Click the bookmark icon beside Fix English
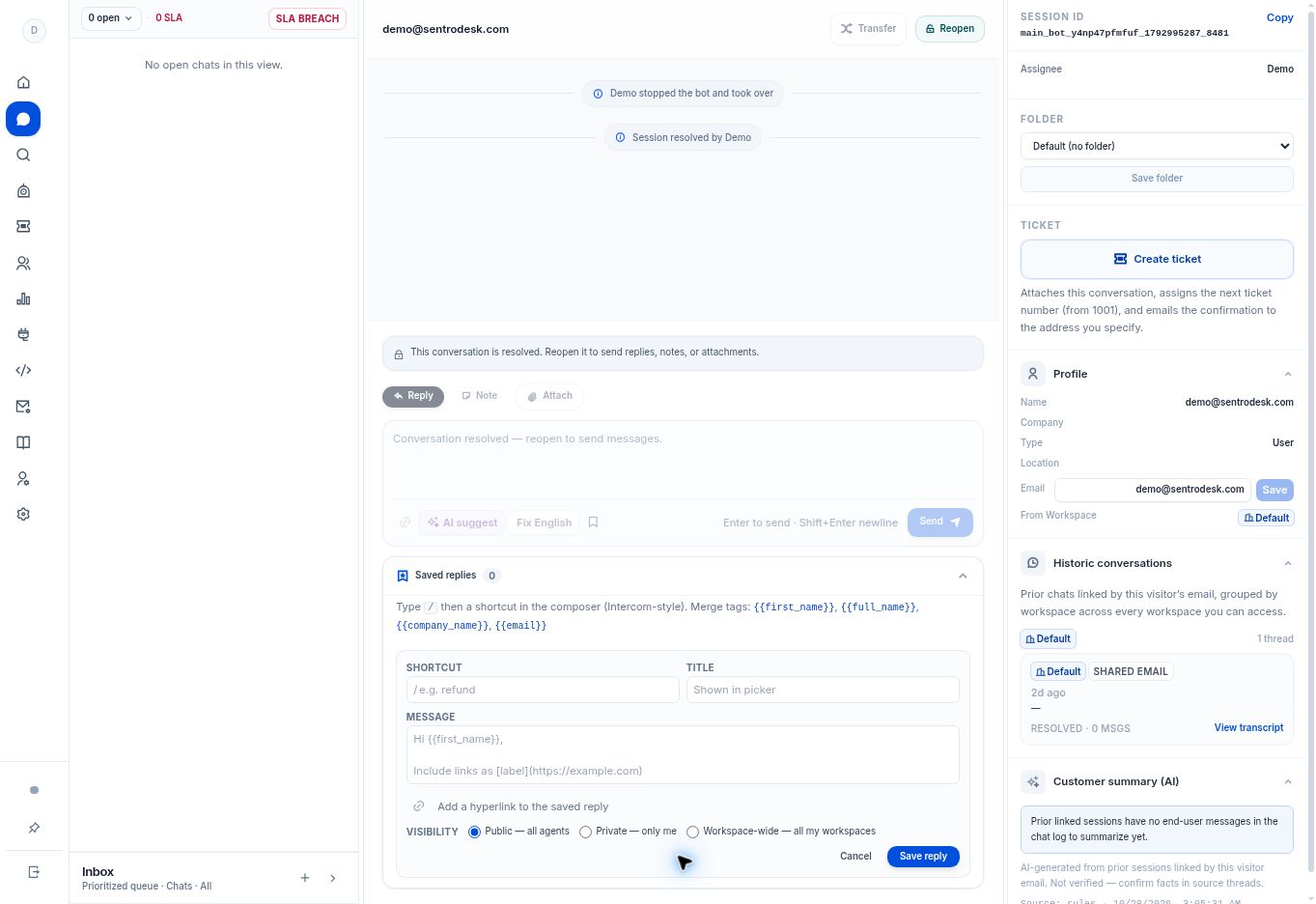 point(593,523)
